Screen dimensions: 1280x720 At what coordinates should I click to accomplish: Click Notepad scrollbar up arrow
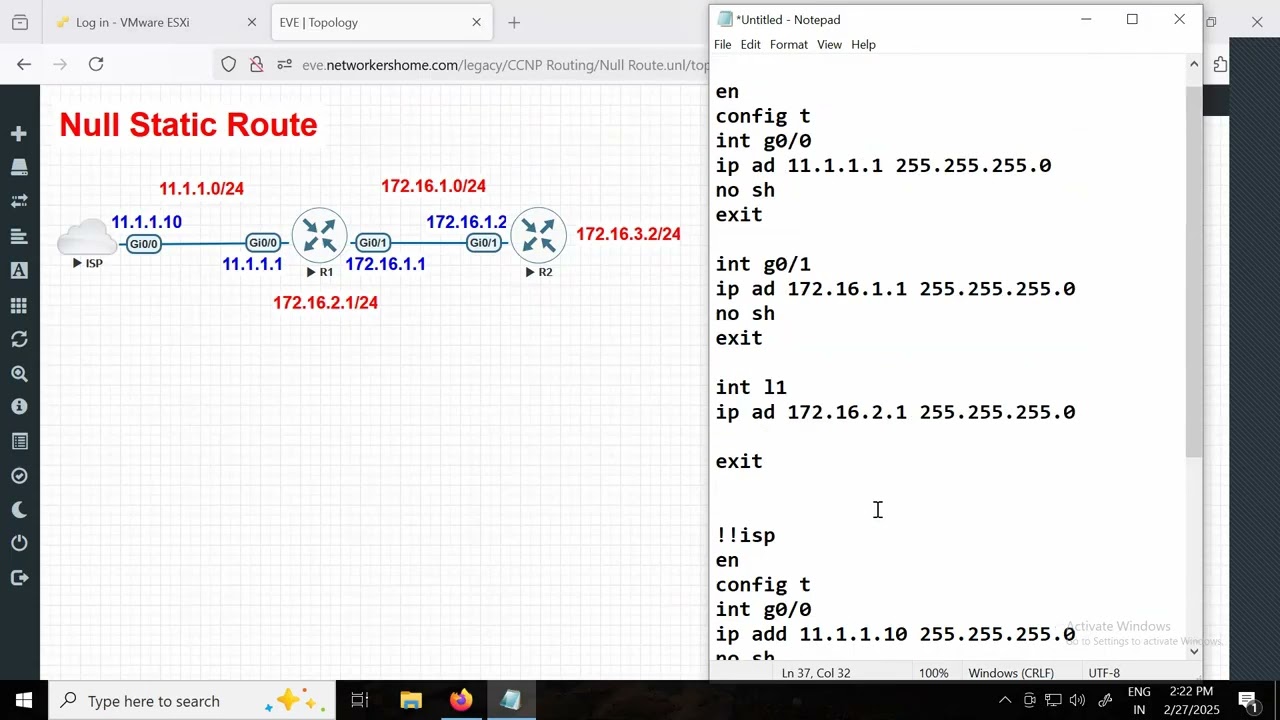[1194, 65]
